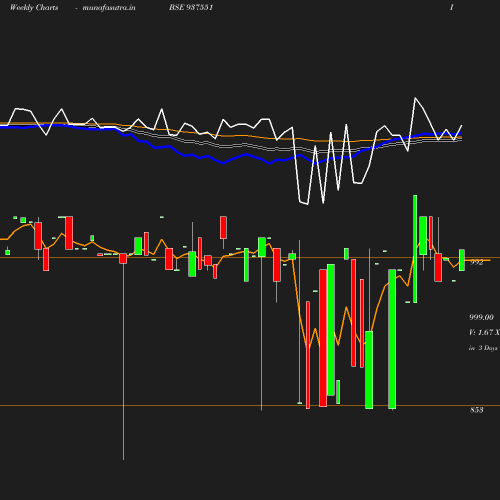500x500 pixels.
Task: Click the '999.00' price value
Action: (x=481, y=317)
